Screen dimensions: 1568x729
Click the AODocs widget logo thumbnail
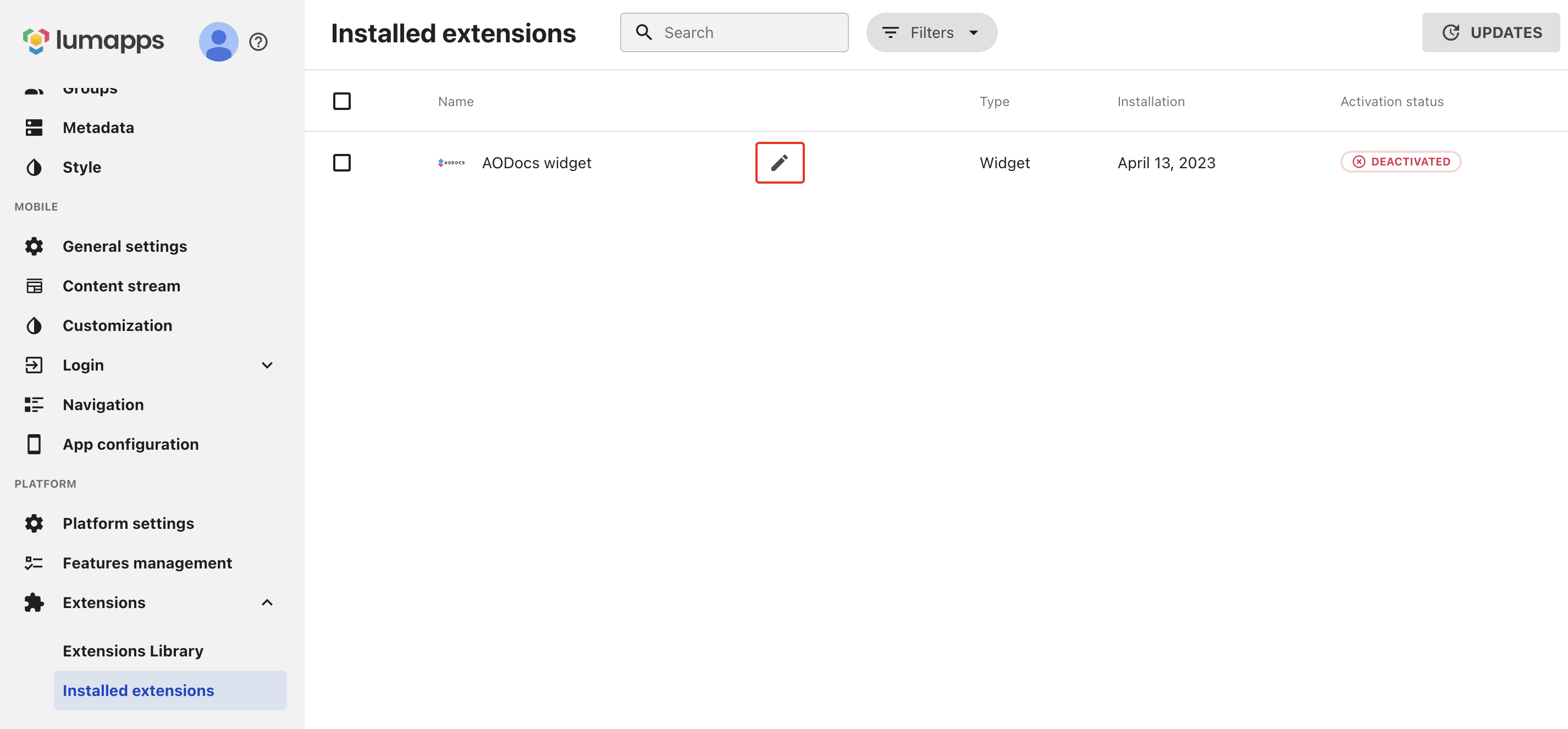pos(452,163)
